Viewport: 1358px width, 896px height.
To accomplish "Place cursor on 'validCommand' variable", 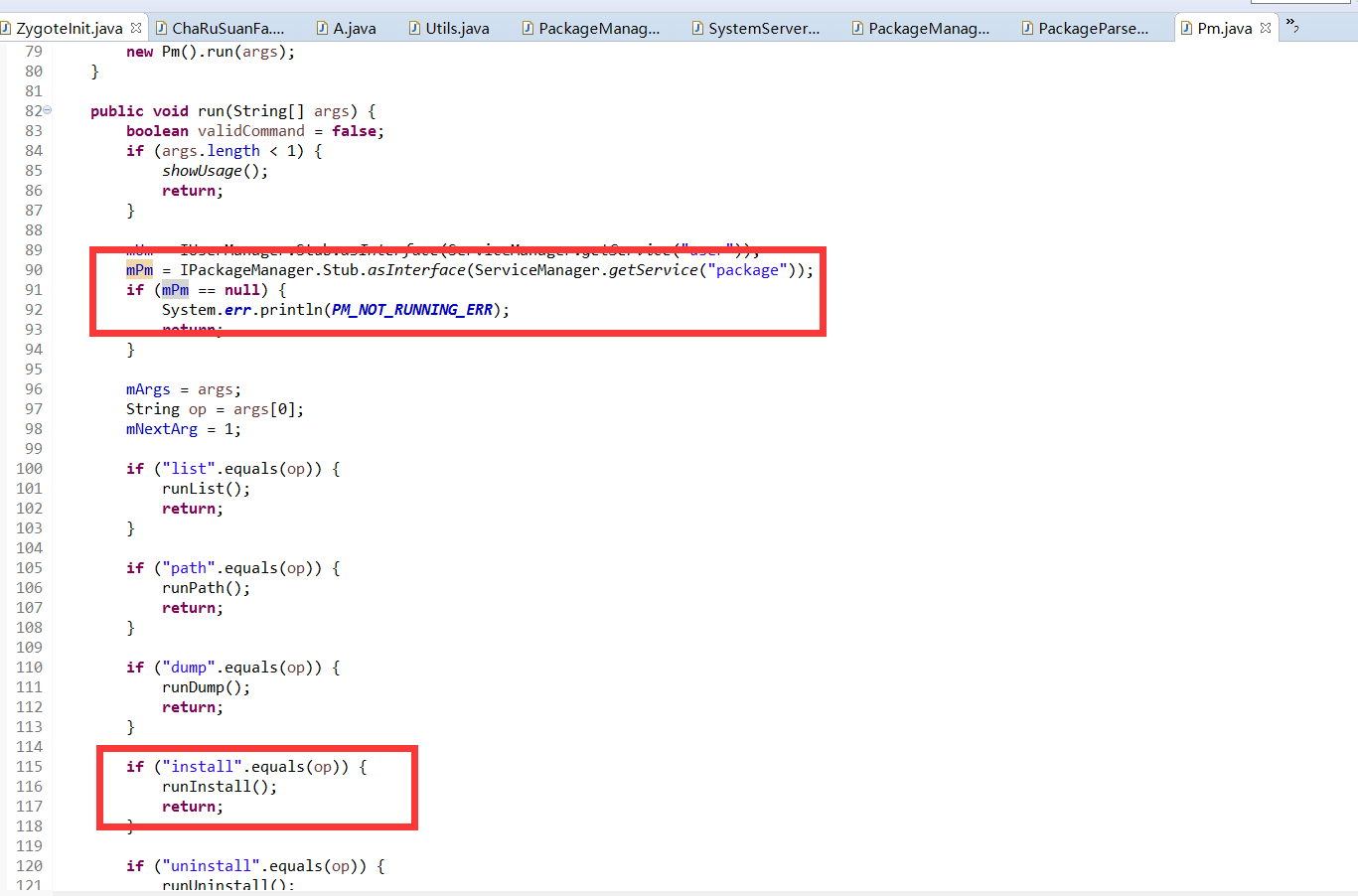I will pyautogui.click(x=251, y=131).
